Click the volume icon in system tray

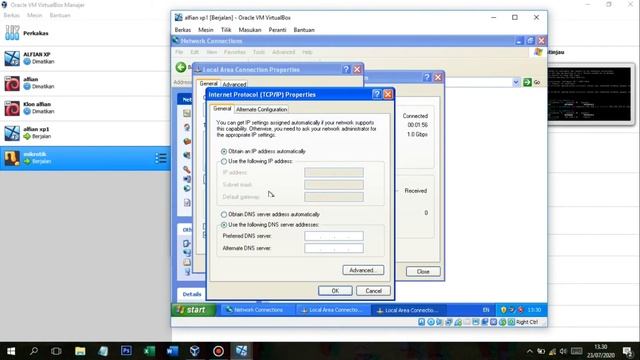[564, 351]
